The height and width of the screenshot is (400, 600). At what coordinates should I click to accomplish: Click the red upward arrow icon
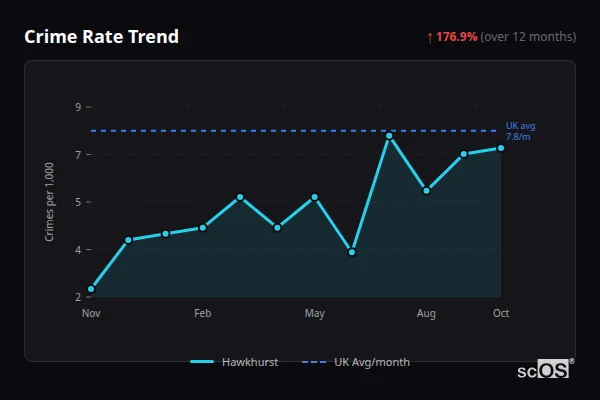click(x=430, y=38)
